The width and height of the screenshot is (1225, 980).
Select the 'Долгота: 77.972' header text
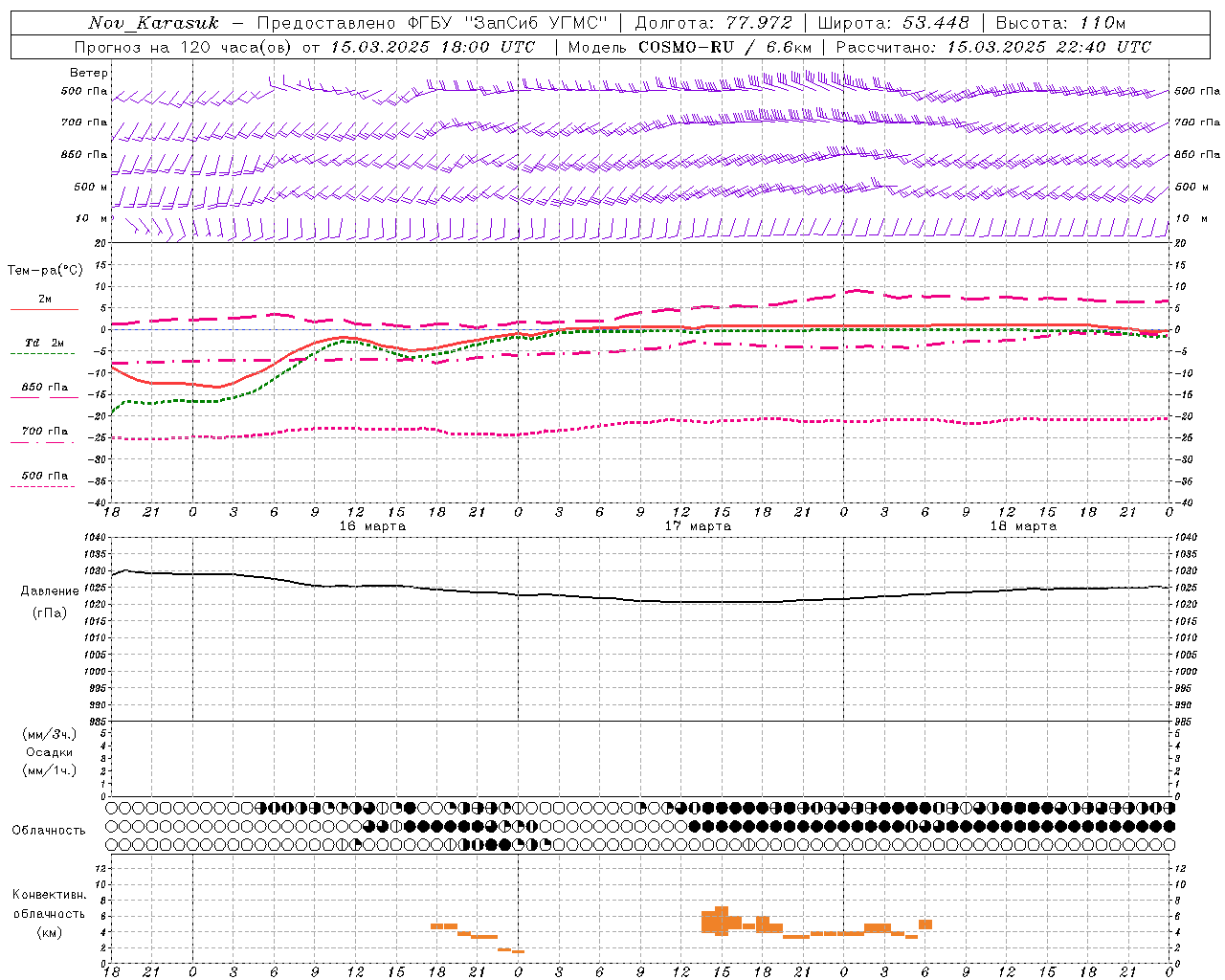tap(713, 23)
